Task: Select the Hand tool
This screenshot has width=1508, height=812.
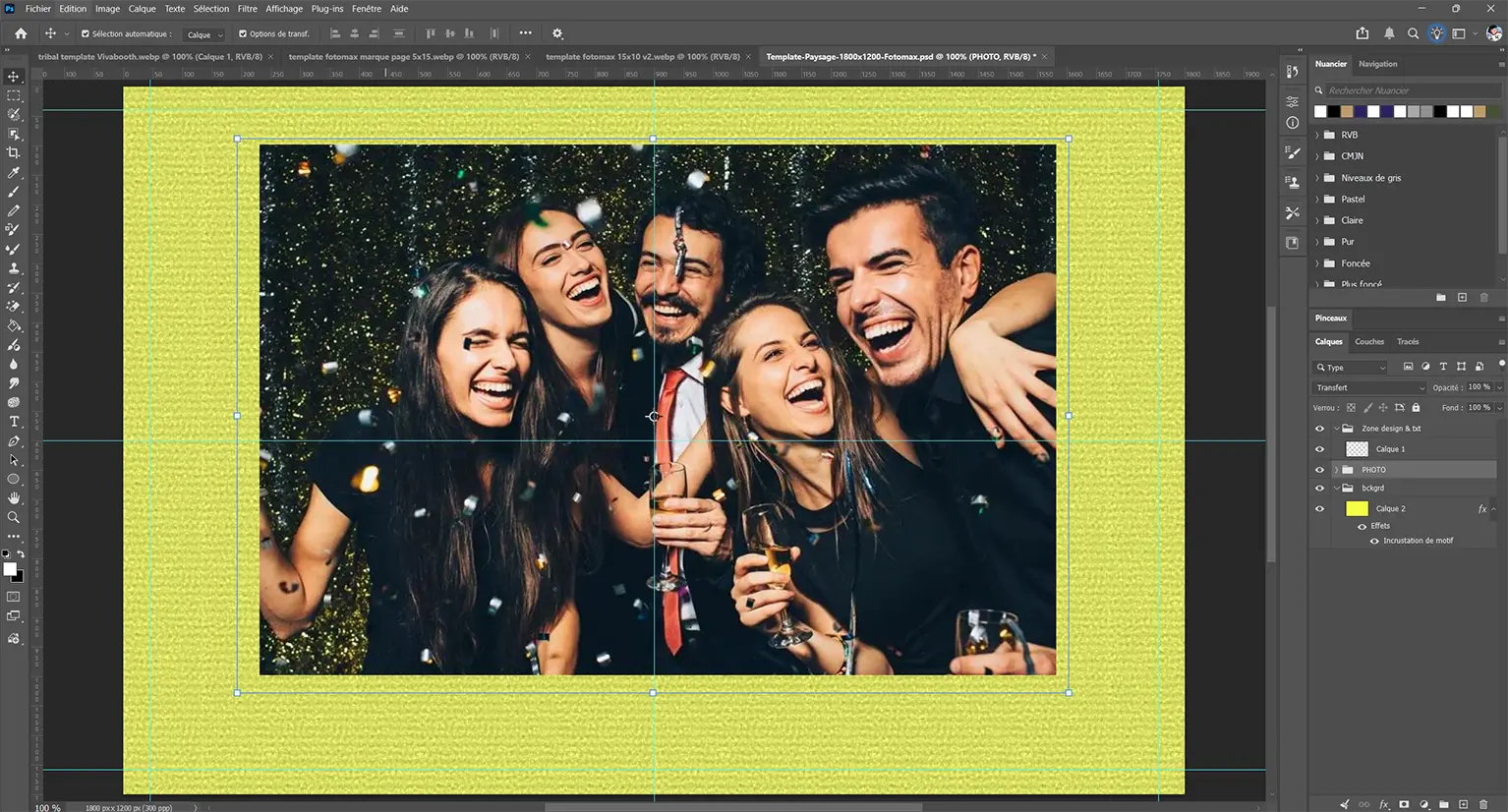Action: (x=14, y=498)
